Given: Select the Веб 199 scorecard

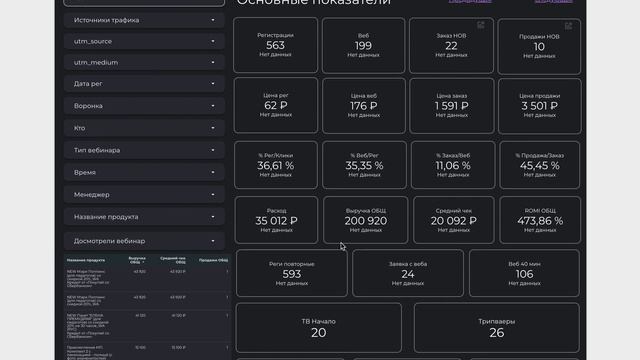Looking at the screenshot, I should click(363, 45).
